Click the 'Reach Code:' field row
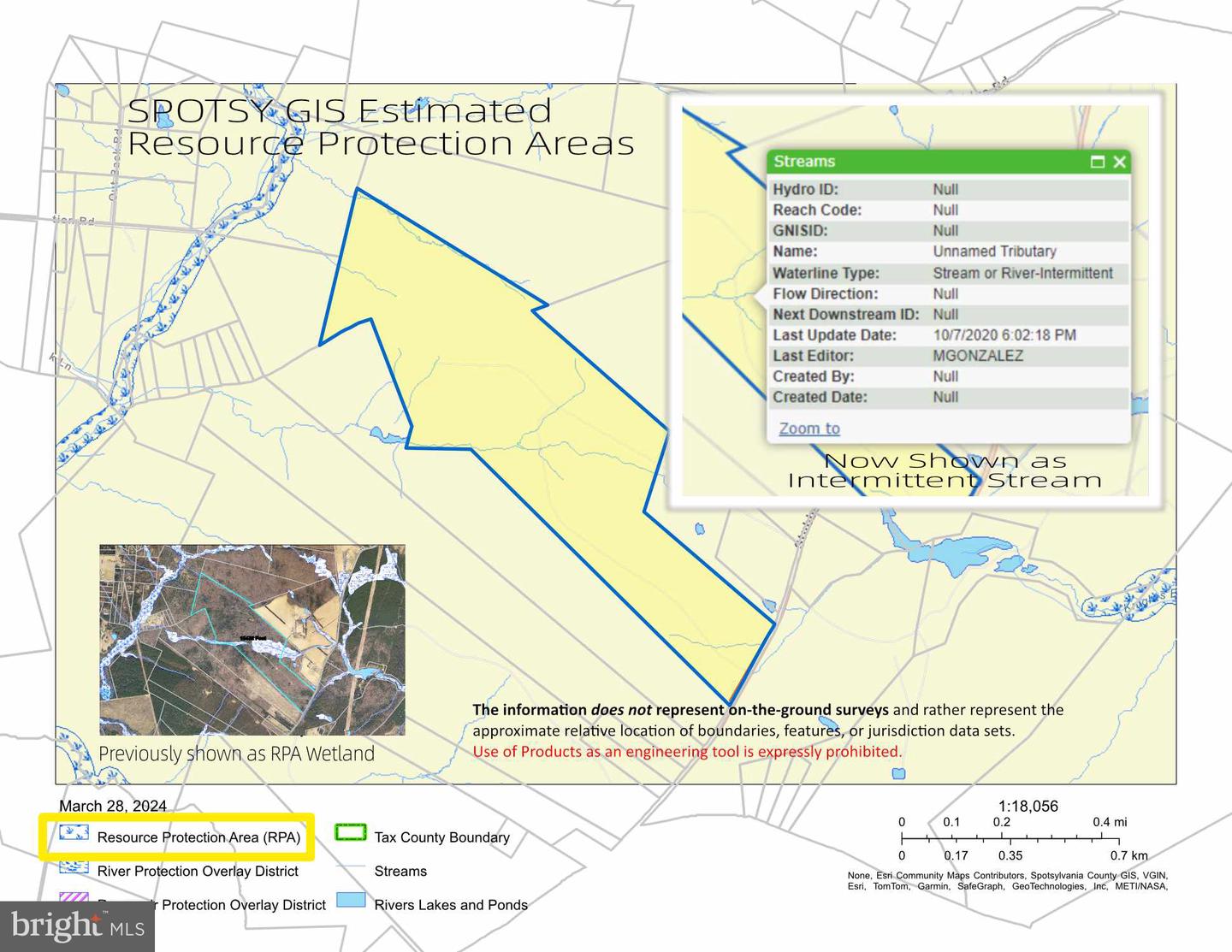 tap(949, 210)
